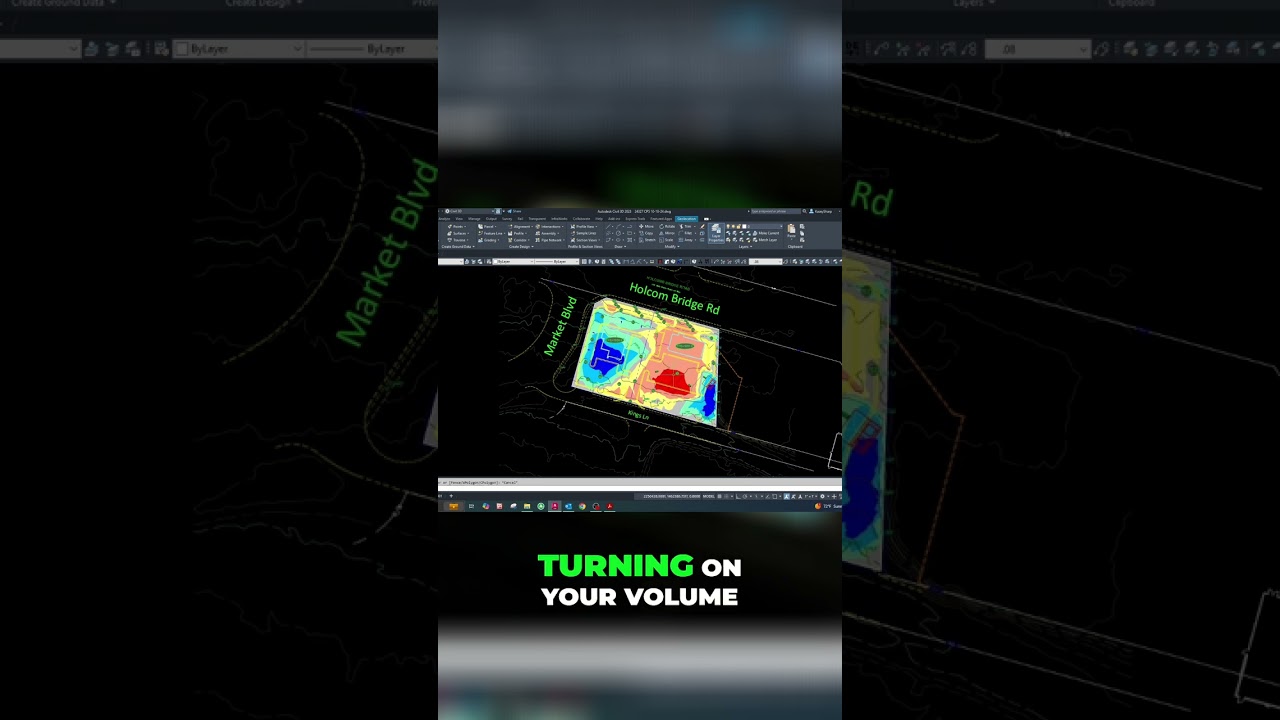Switch to the Survey ribbon tab
Screen dimensions: 1280x720
507,219
